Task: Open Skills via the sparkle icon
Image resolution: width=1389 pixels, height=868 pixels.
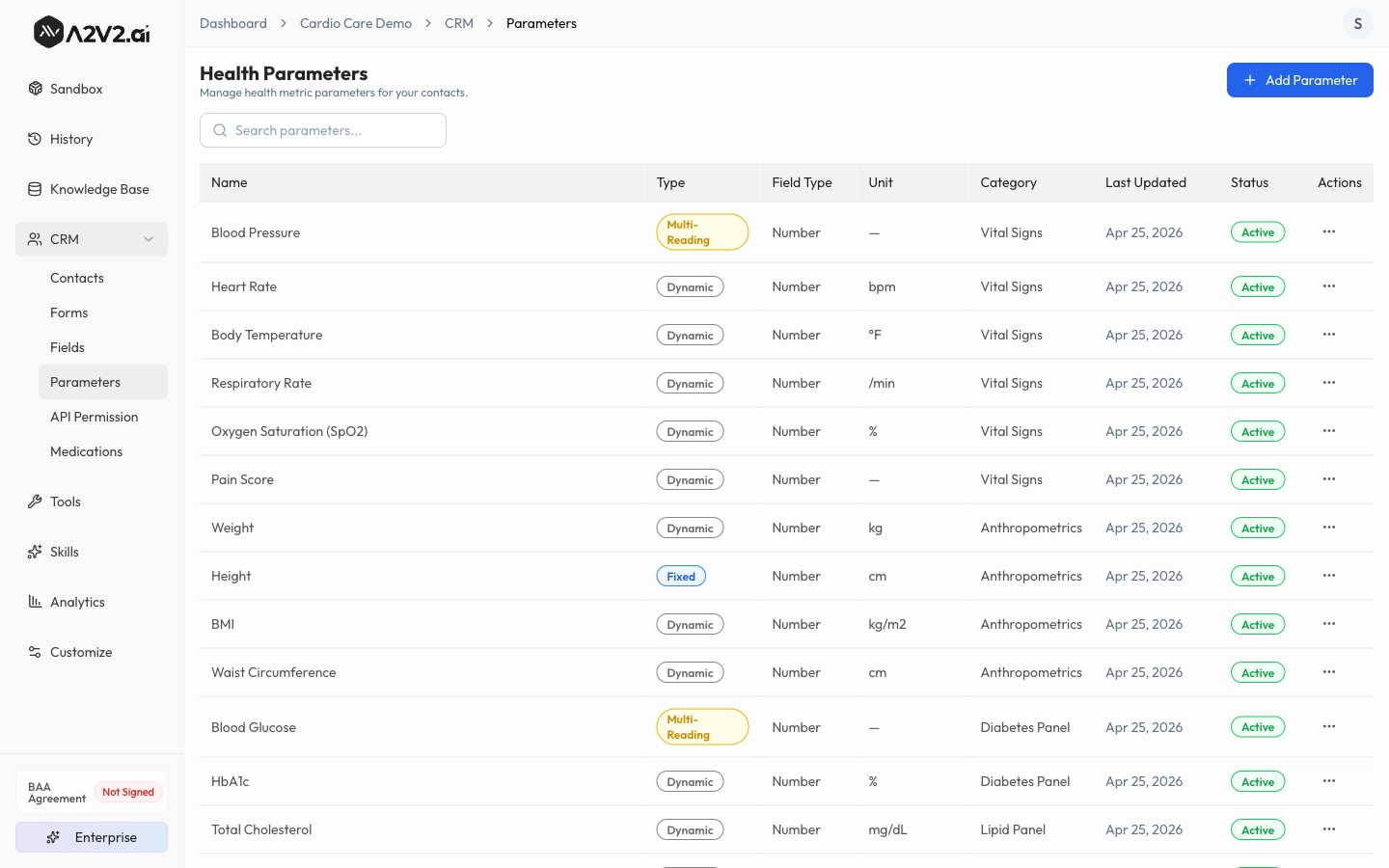Action: tap(35, 552)
